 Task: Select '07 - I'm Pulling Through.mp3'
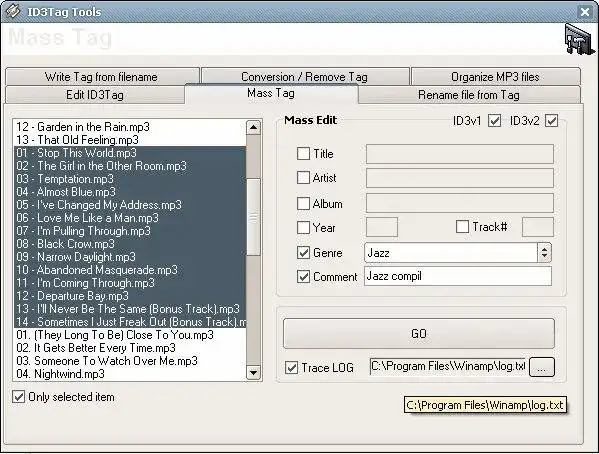(x=130, y=231)
